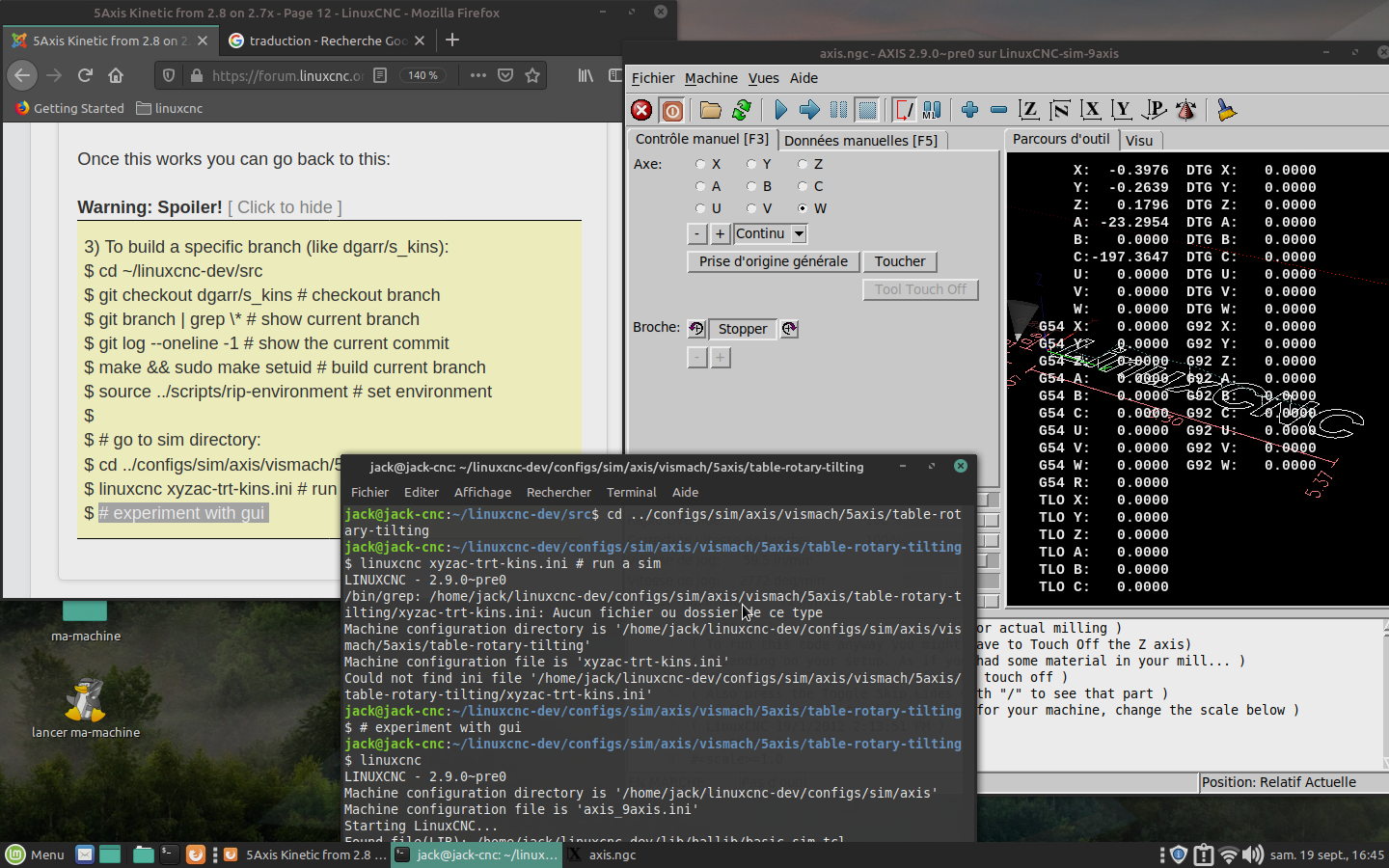The width and height of the screenshot is (1389, 868).
Task: Switch to Parcours d'outil tab
Action: [x=1061, y=139]
